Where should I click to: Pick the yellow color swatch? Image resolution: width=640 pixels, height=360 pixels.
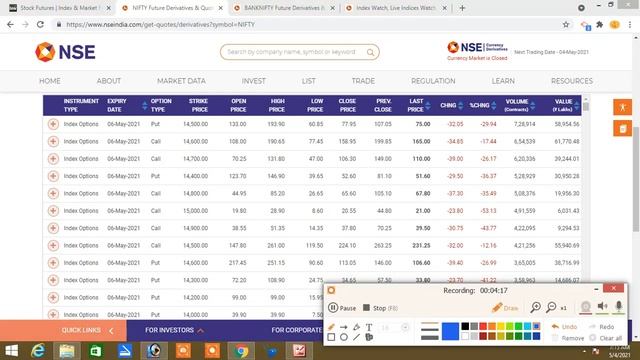501,326
